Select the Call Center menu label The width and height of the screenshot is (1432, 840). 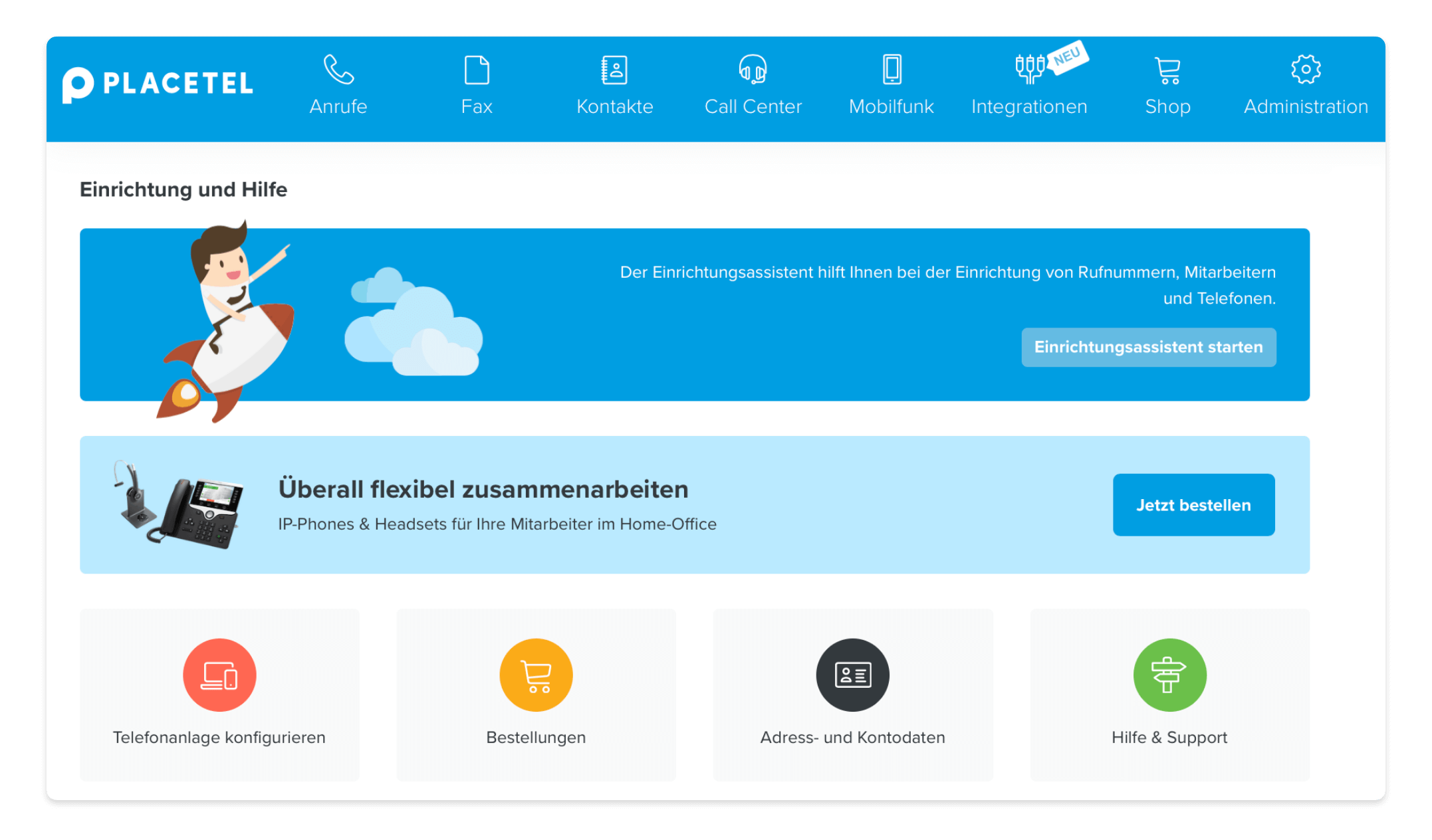(753, 106)
